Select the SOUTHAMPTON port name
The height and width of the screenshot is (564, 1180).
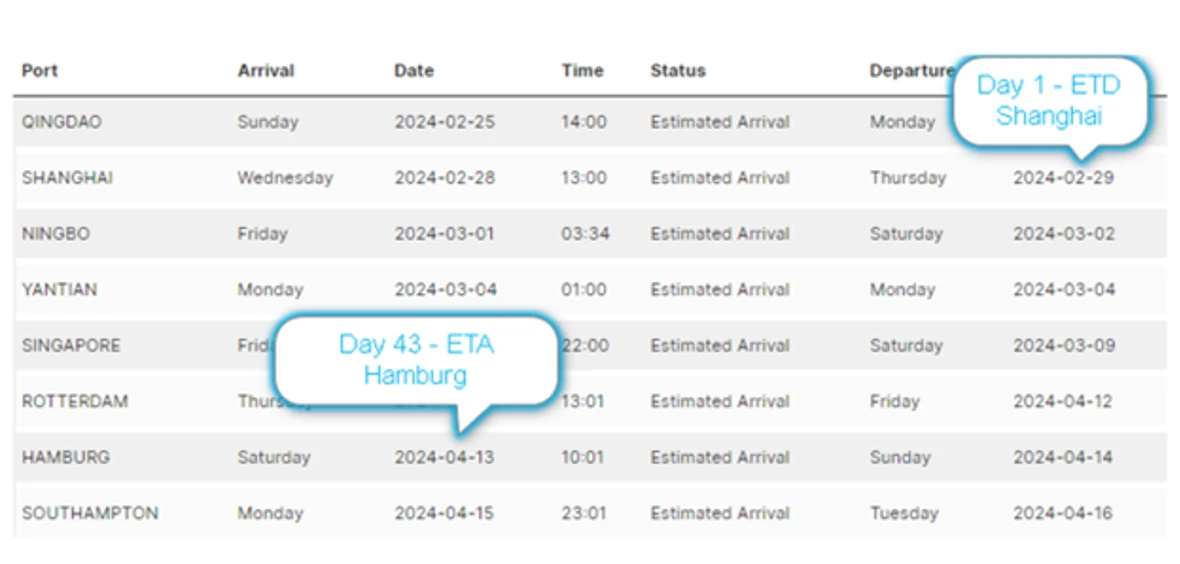click(90, 514)
